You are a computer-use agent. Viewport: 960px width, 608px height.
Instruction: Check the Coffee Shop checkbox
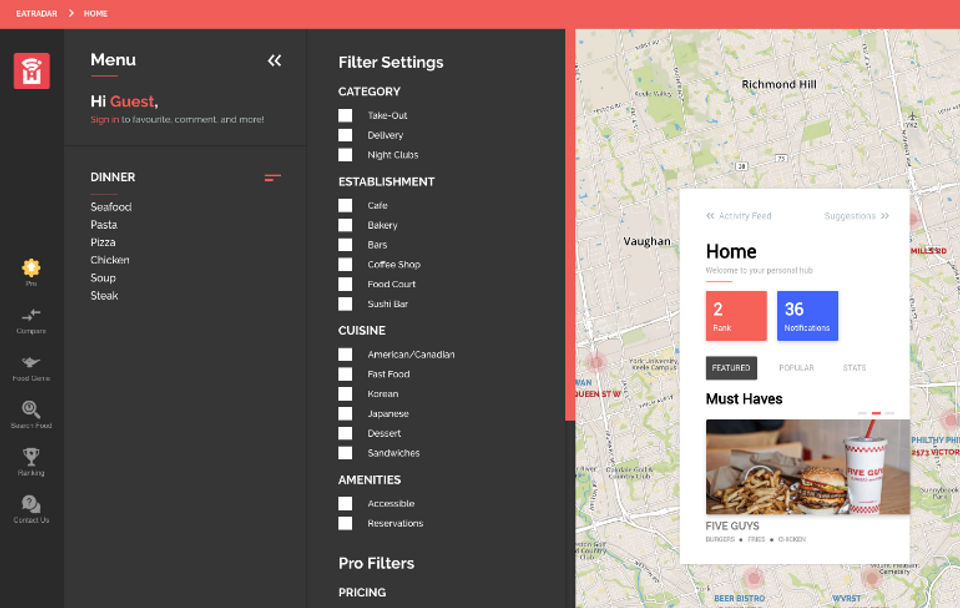click(x=345, y=264)
